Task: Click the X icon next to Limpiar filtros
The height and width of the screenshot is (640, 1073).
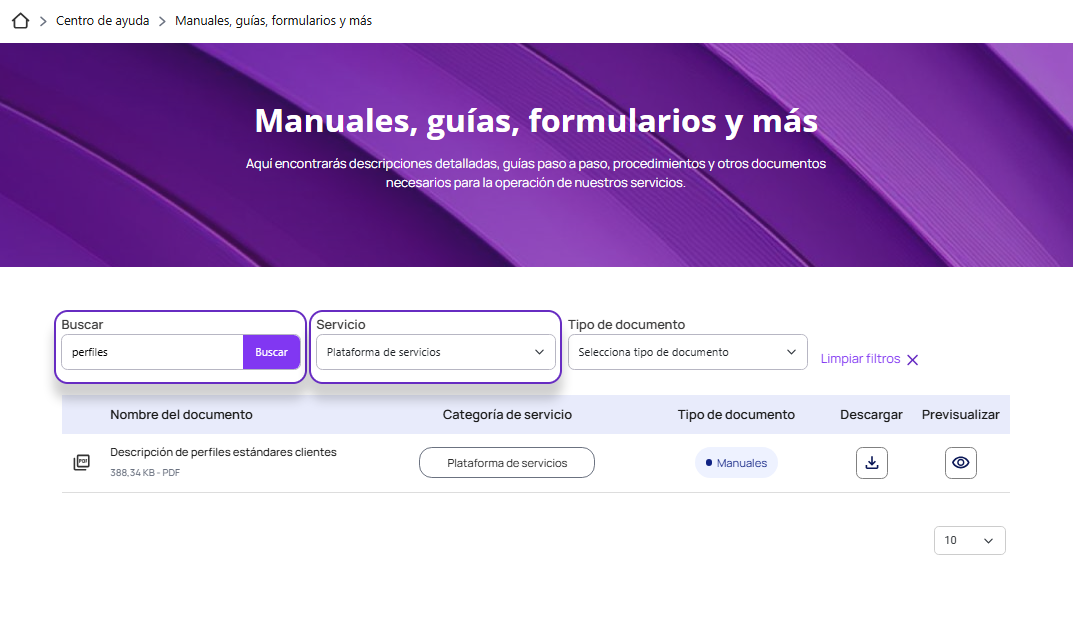Action: (x=911, y=359)
